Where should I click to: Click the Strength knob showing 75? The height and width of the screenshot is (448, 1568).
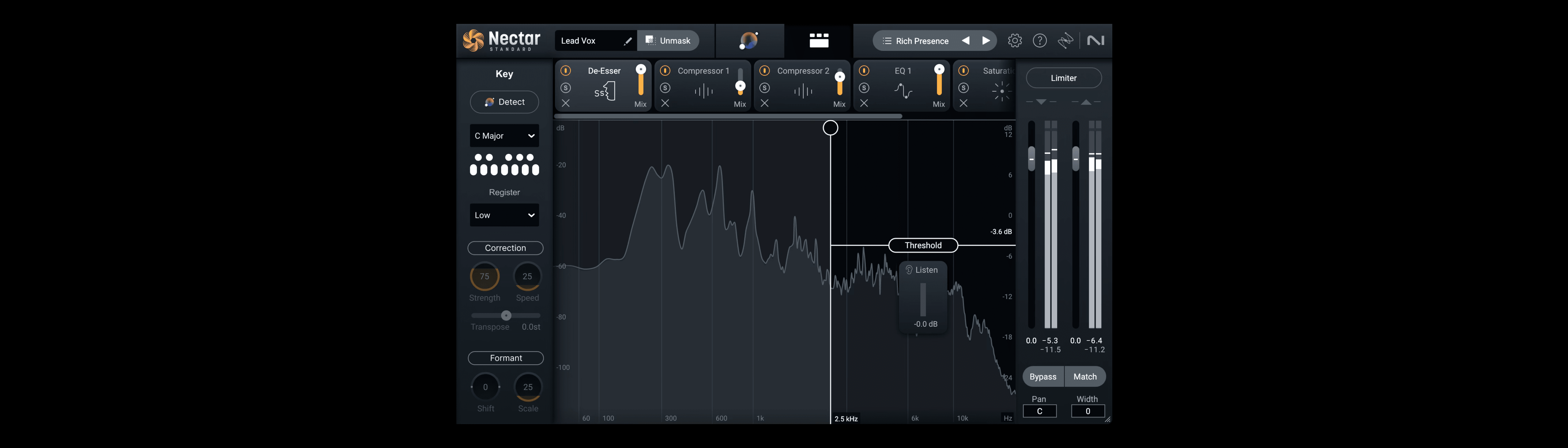coord(484,276)
